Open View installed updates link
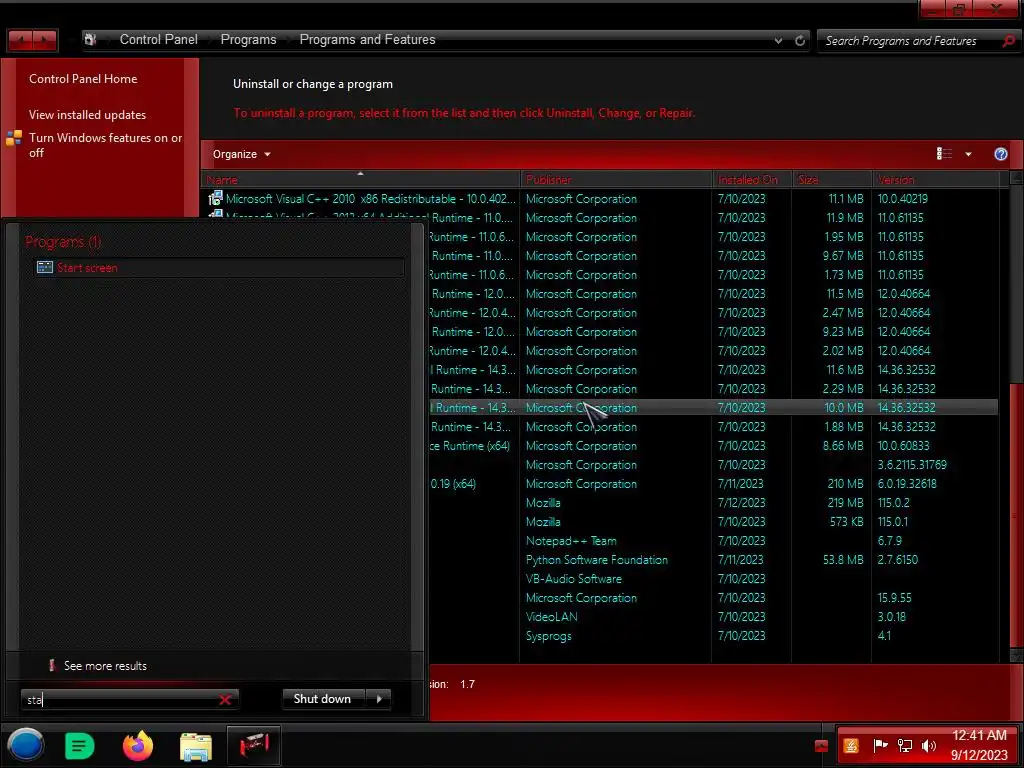The width and height of the screenshot is (1024, 768). pyautogui.click(x=88, y=114)
